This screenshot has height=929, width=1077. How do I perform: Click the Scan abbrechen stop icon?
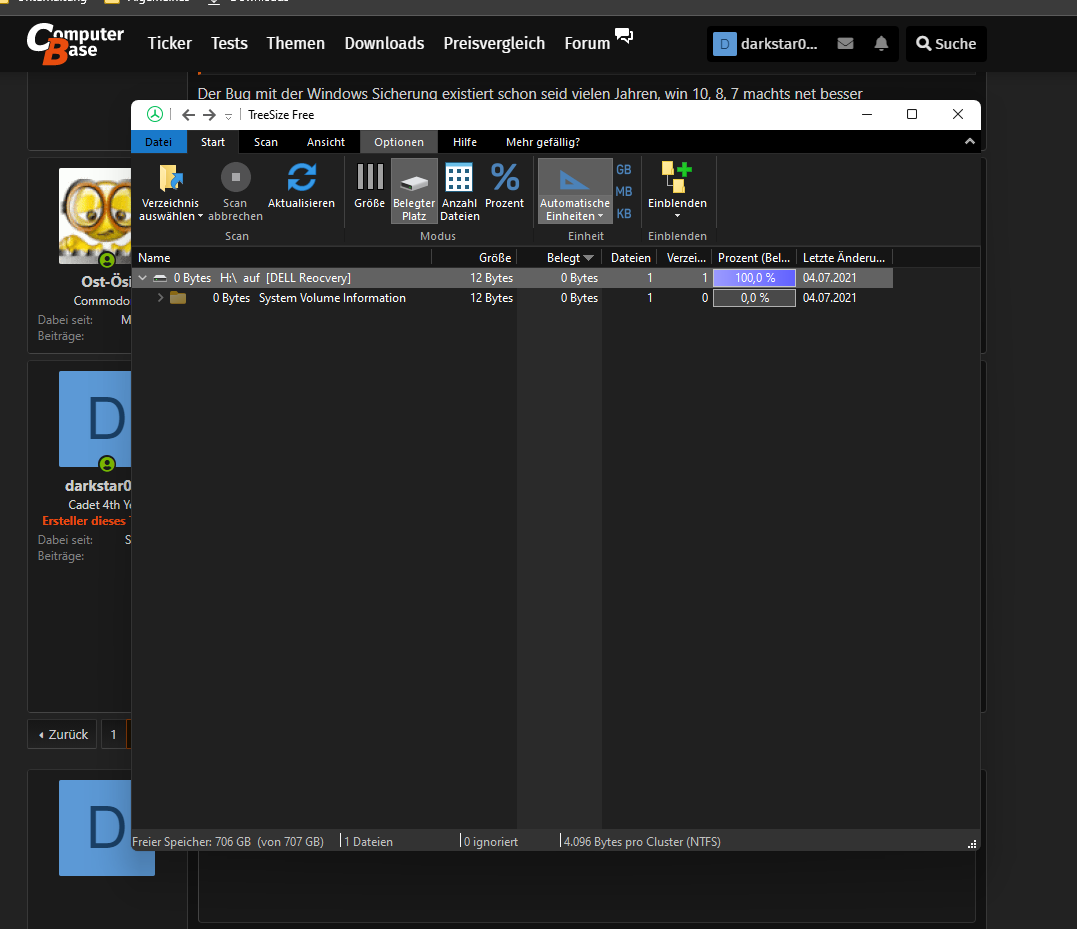(236, 177)
